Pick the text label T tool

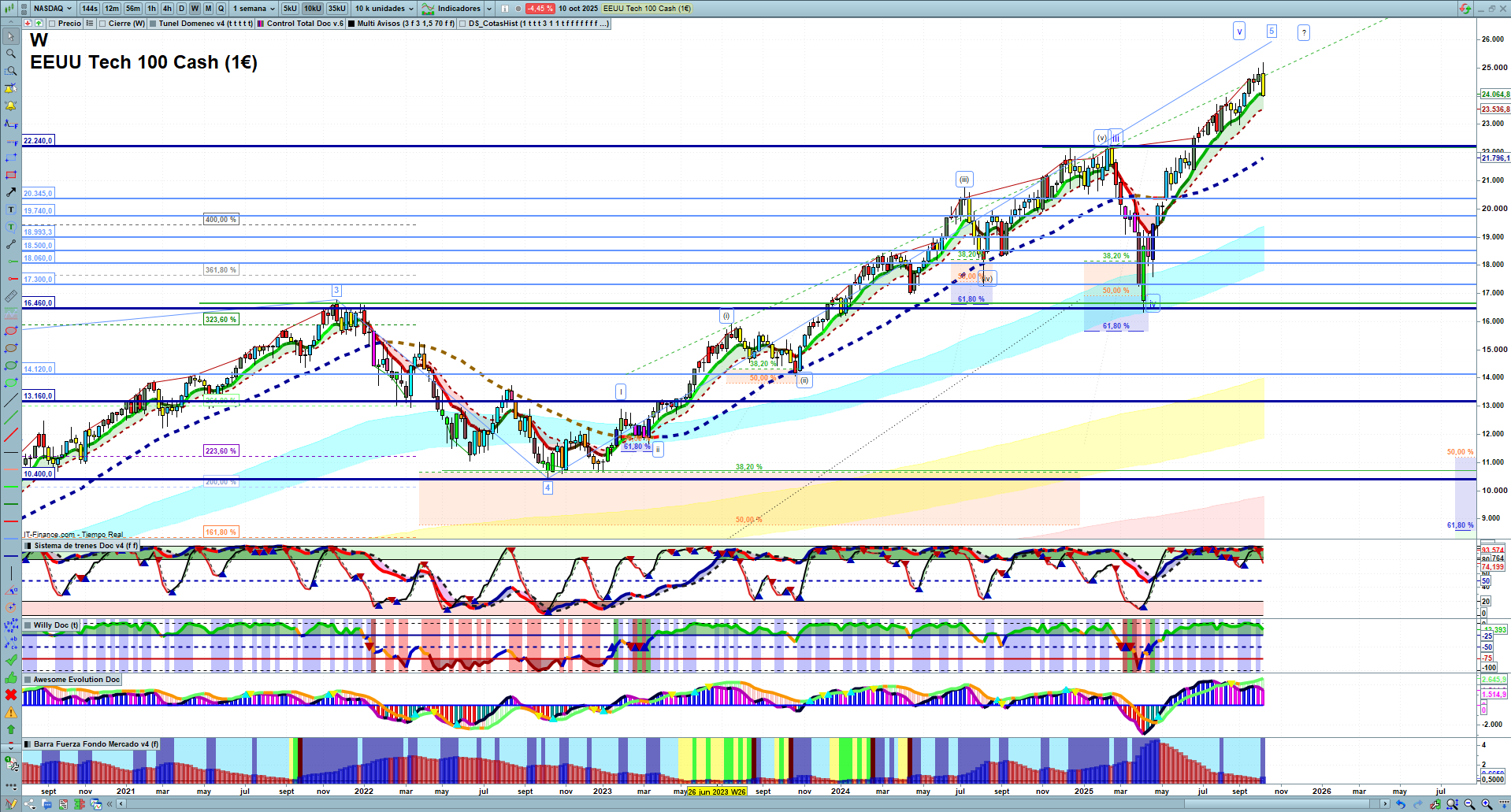[10, 209]
